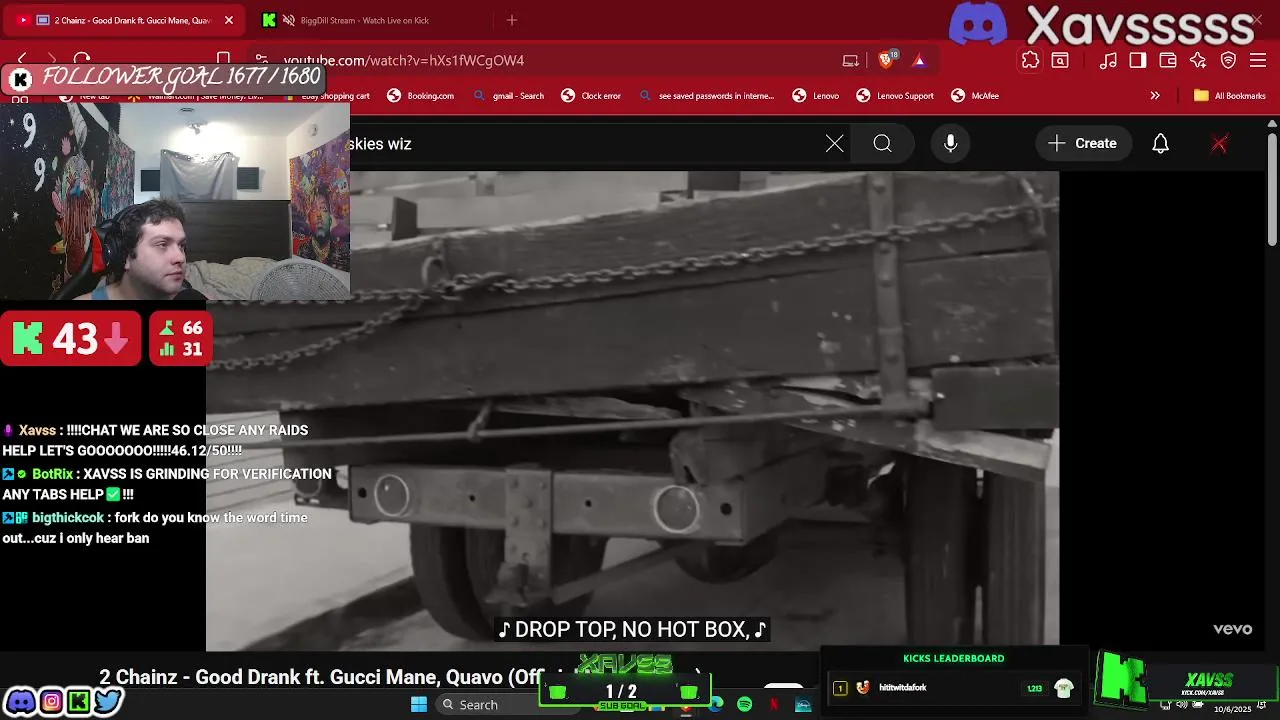Screen dimensions: 1280x720
Task: Open the gmail - Search bookmark
Action: pyautogui.click(x=509, y=96)
